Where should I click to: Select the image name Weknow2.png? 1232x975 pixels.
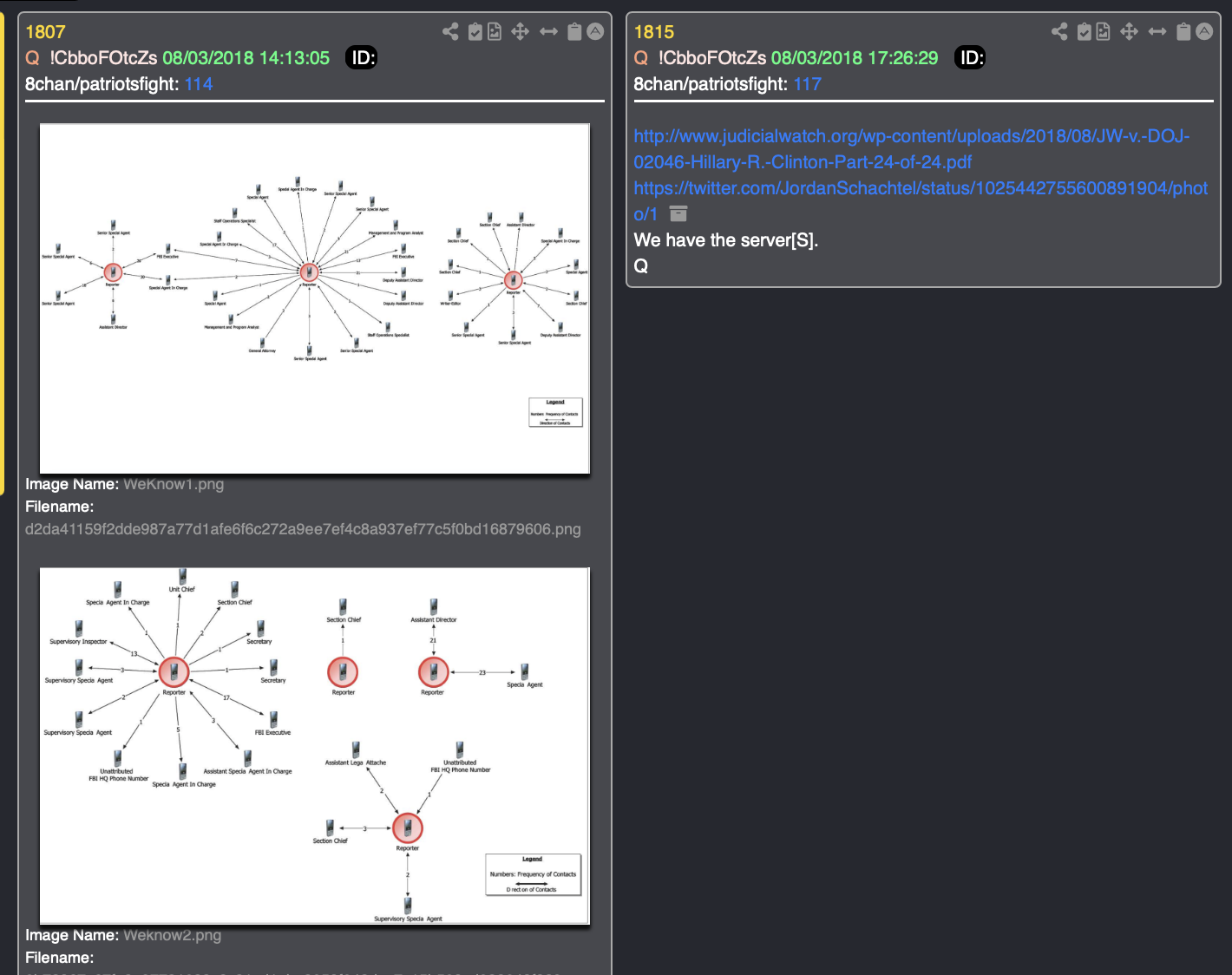coord(173,935)
